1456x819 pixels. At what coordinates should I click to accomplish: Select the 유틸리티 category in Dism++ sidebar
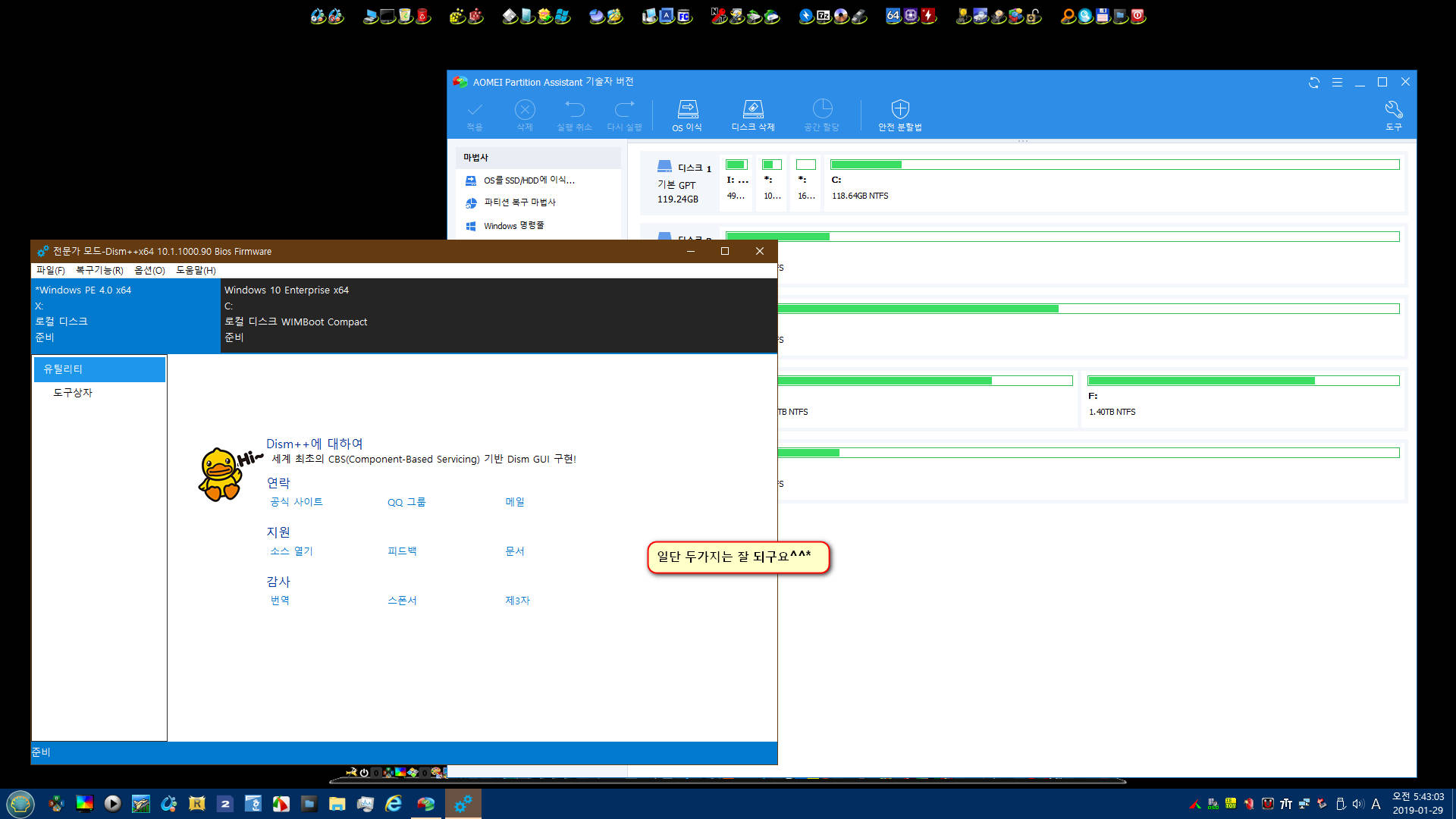click(x=99, y=369)
